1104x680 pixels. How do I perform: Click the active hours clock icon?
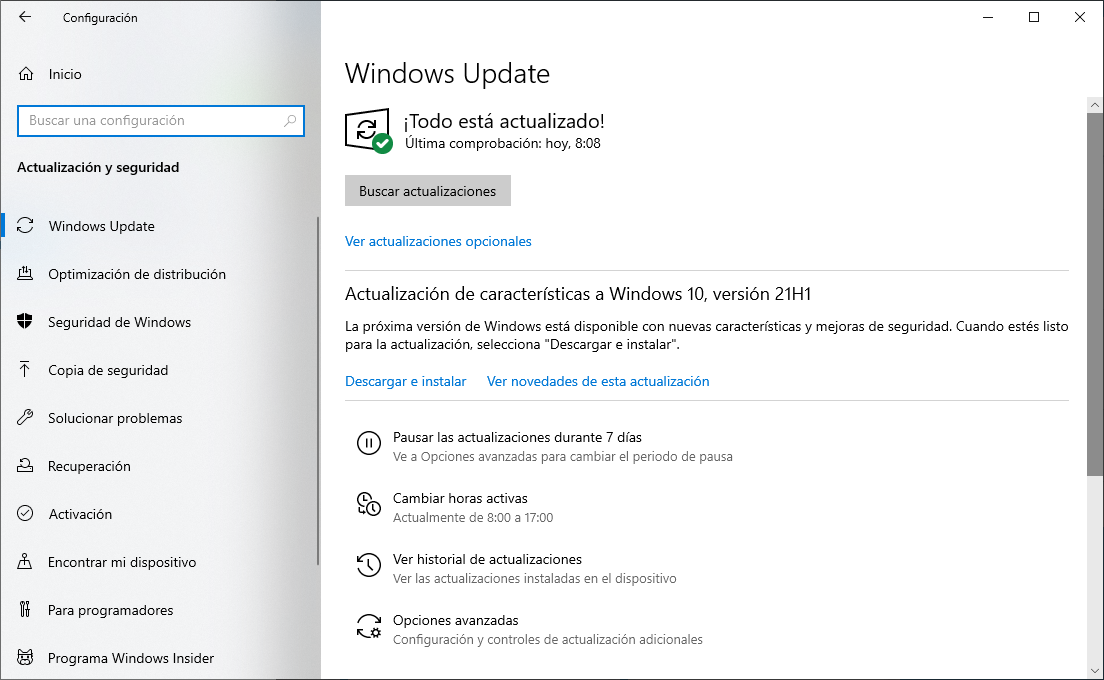click(x=368, y=504)
